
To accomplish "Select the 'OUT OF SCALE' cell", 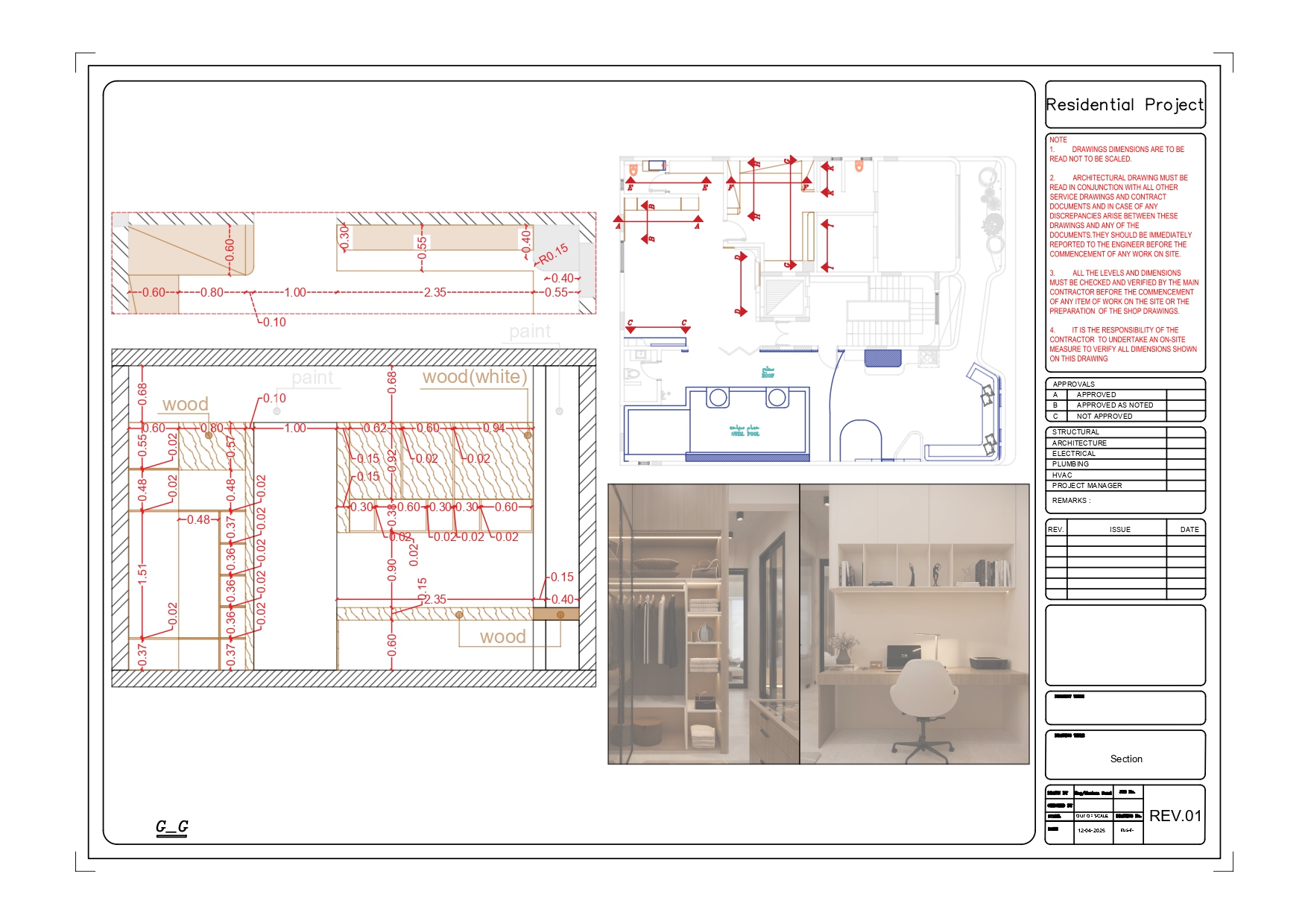I will point(1092,816).
